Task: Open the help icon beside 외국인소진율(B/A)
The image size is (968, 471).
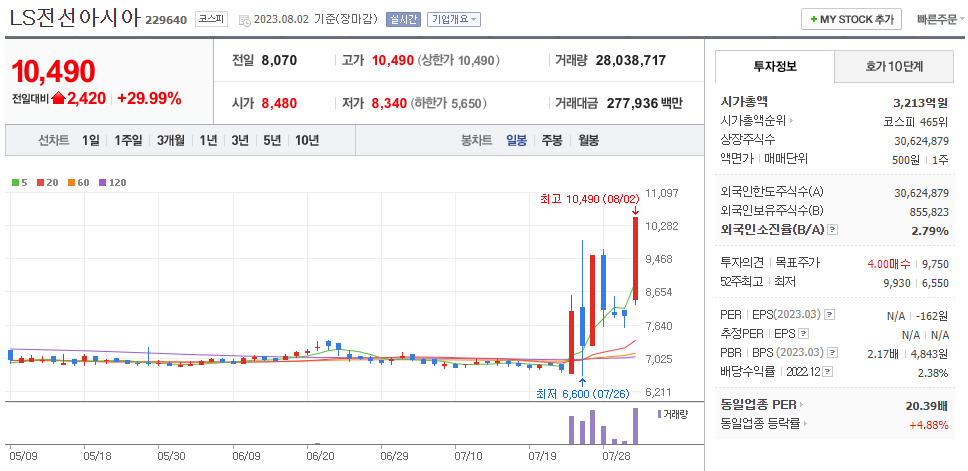Action: pos(832,230)
